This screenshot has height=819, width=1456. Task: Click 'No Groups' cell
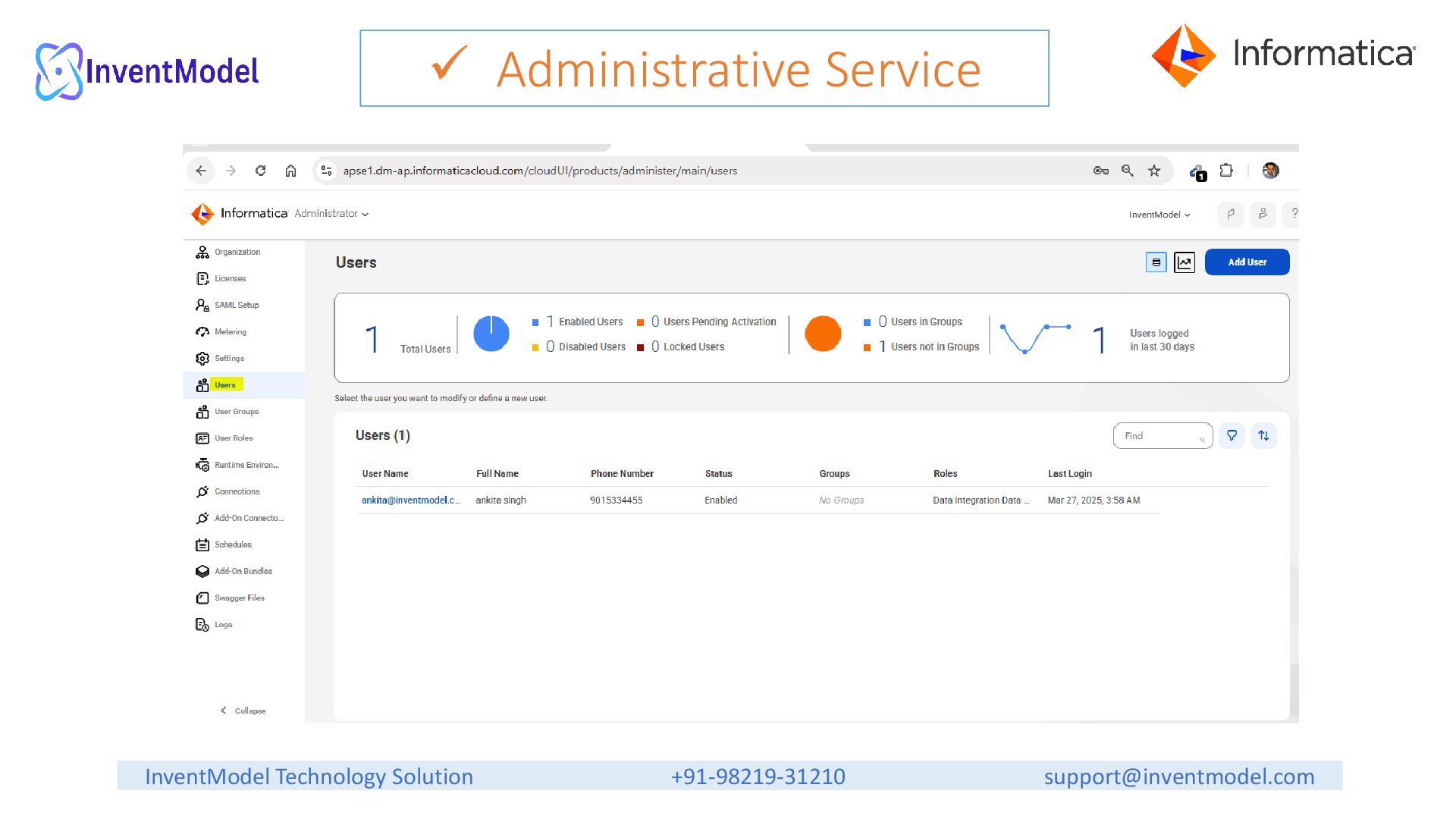[841, 500]
